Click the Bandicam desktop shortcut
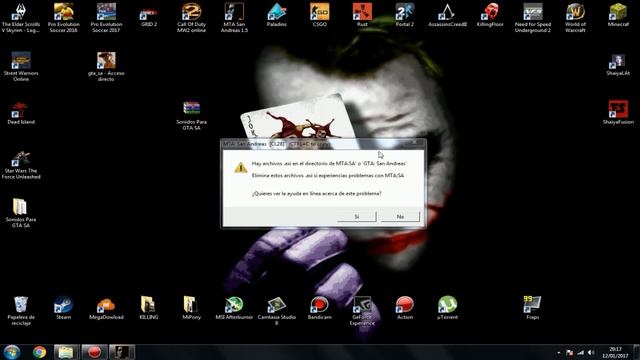640x360 pixels. point(320,308)
